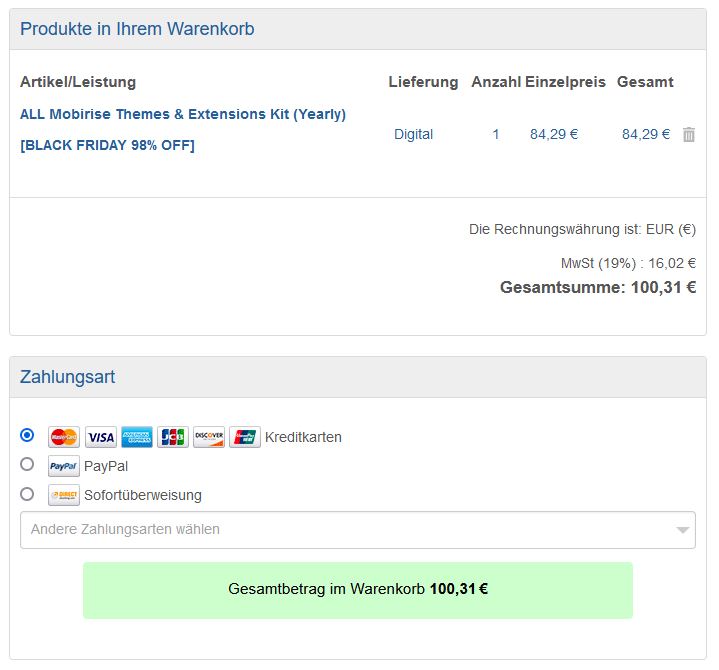Image resolution: width=719 pixels, height=670 pixels.
Task: Open the ALL Mobirise Themes & Extensions Kit link
Action: 183,114
